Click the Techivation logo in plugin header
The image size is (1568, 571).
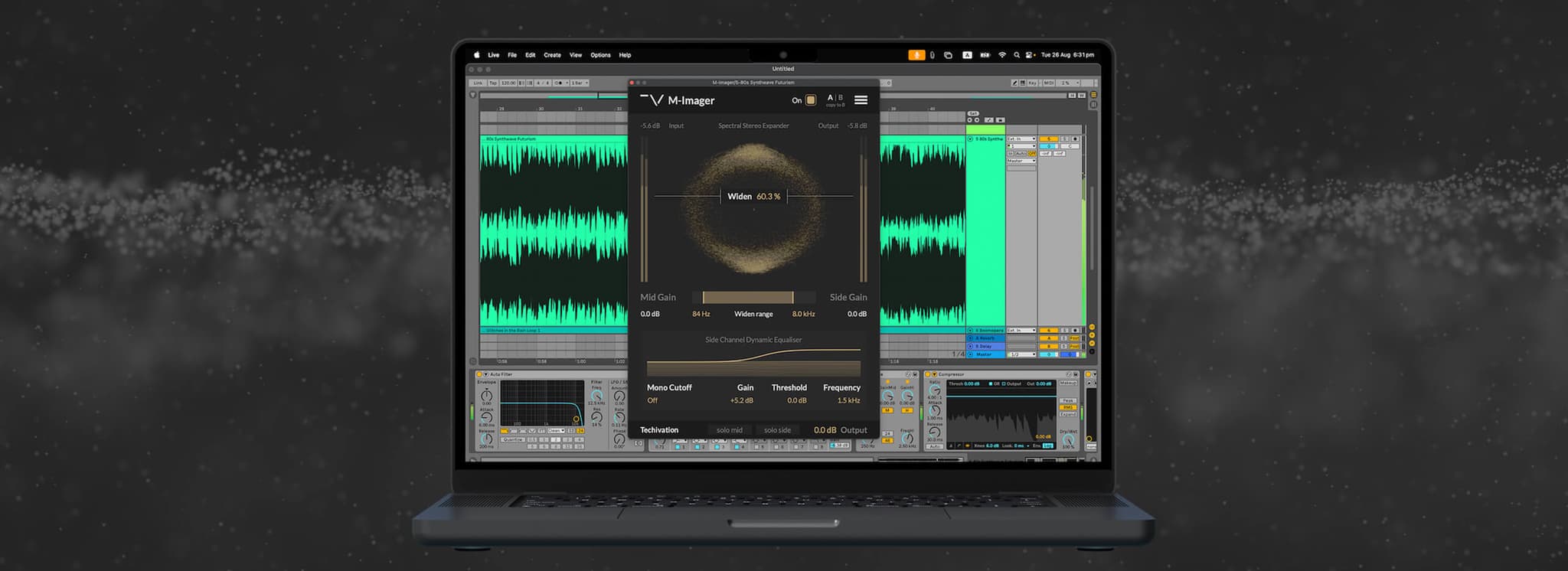652,100
